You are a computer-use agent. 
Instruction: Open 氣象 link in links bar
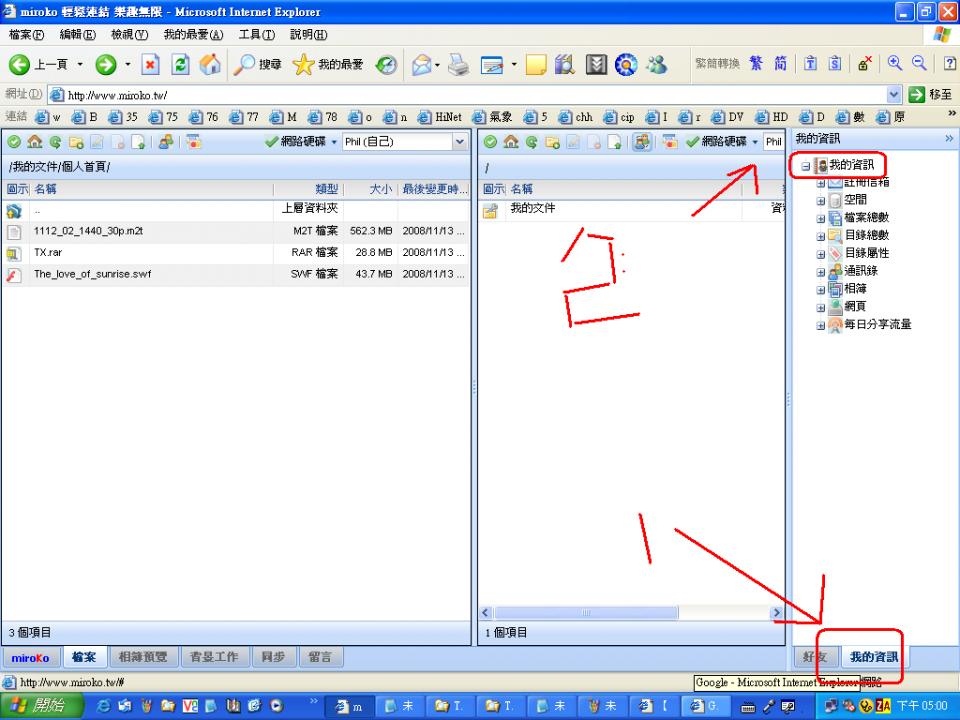point(492,116)
